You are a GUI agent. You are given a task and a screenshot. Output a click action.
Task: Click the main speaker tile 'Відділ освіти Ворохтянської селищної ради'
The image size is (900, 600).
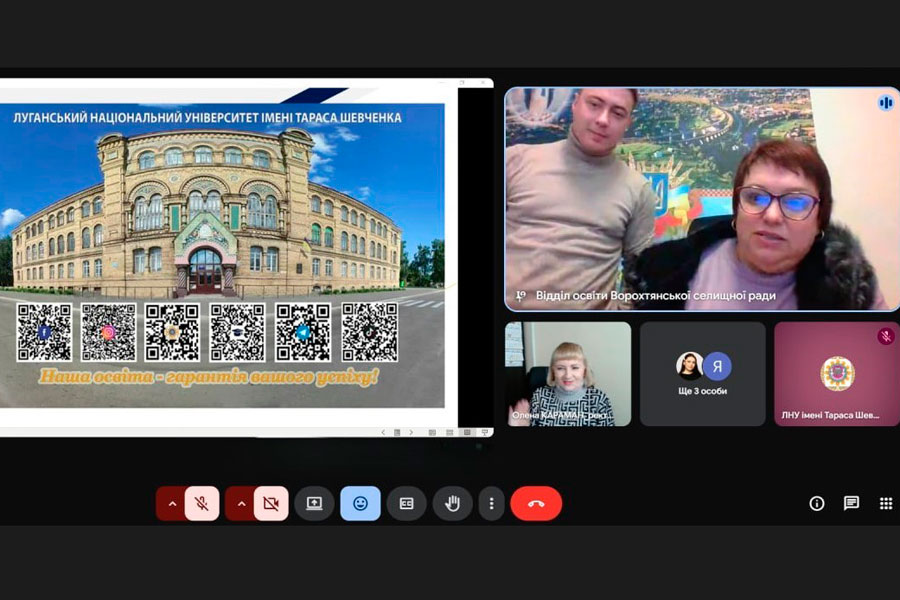point(702,199)
